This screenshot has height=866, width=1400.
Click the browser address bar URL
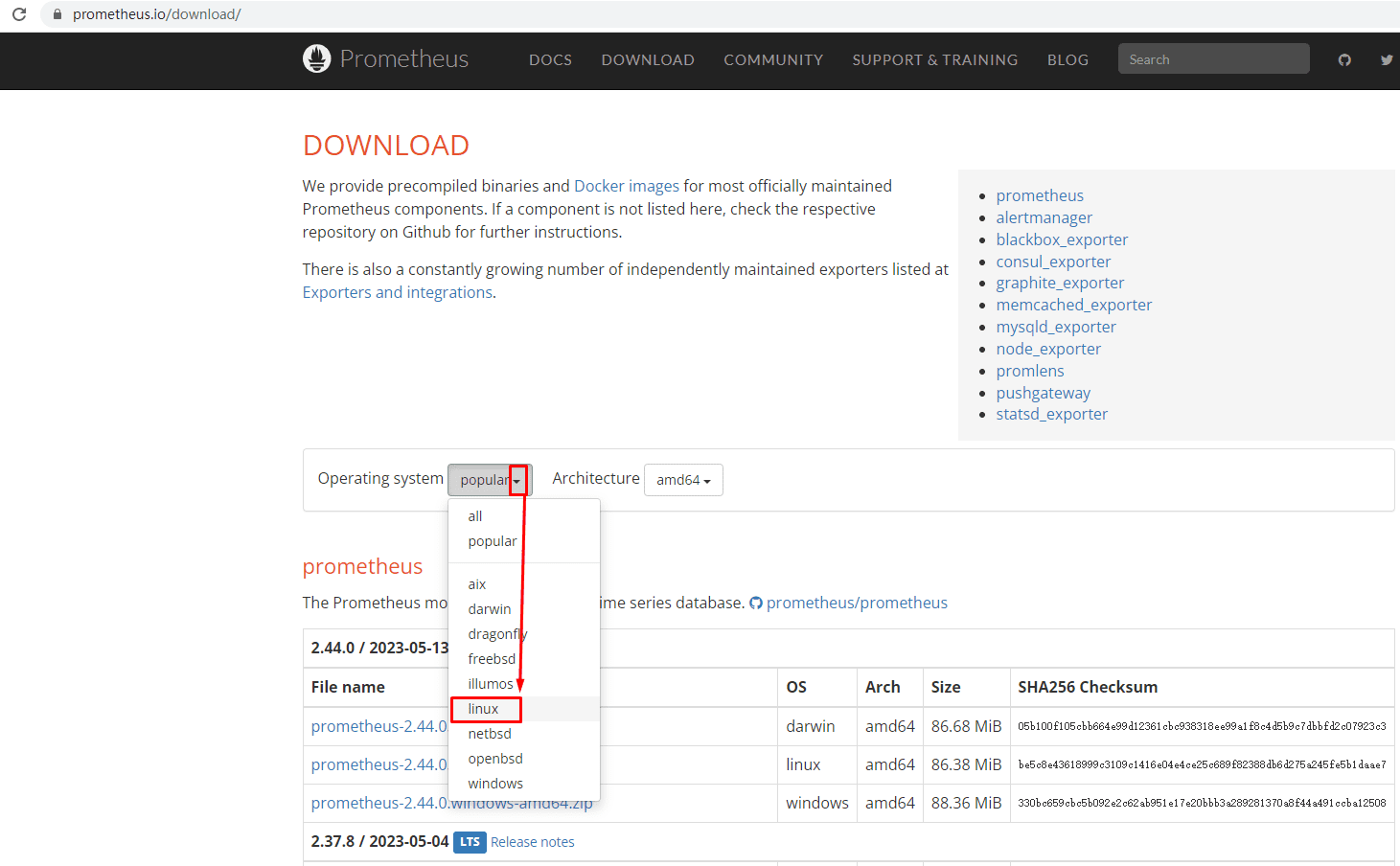[x=157, y=14]
